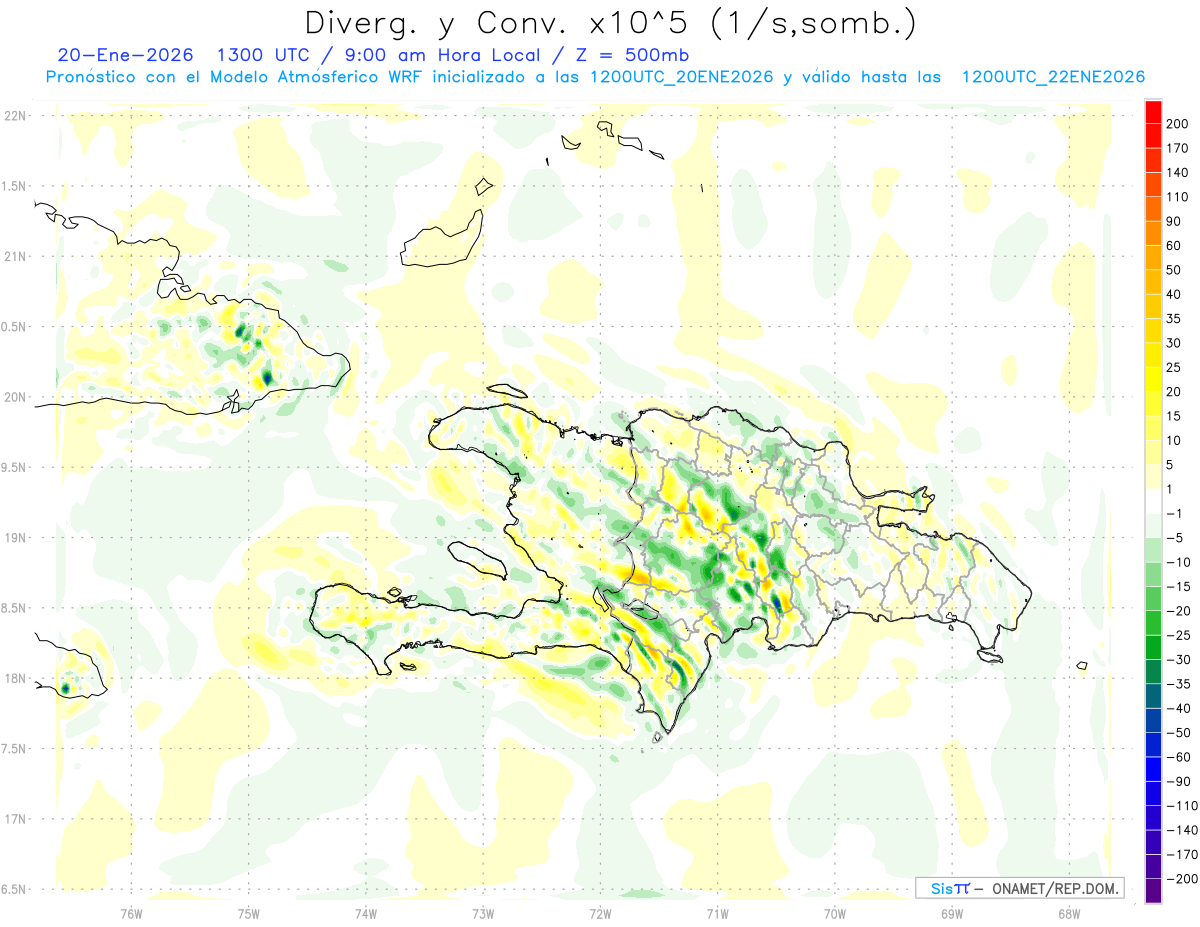Select the white swatch between 1 and -1
This screenshot has width=1200, height=927.
(x=1154, y=500)
